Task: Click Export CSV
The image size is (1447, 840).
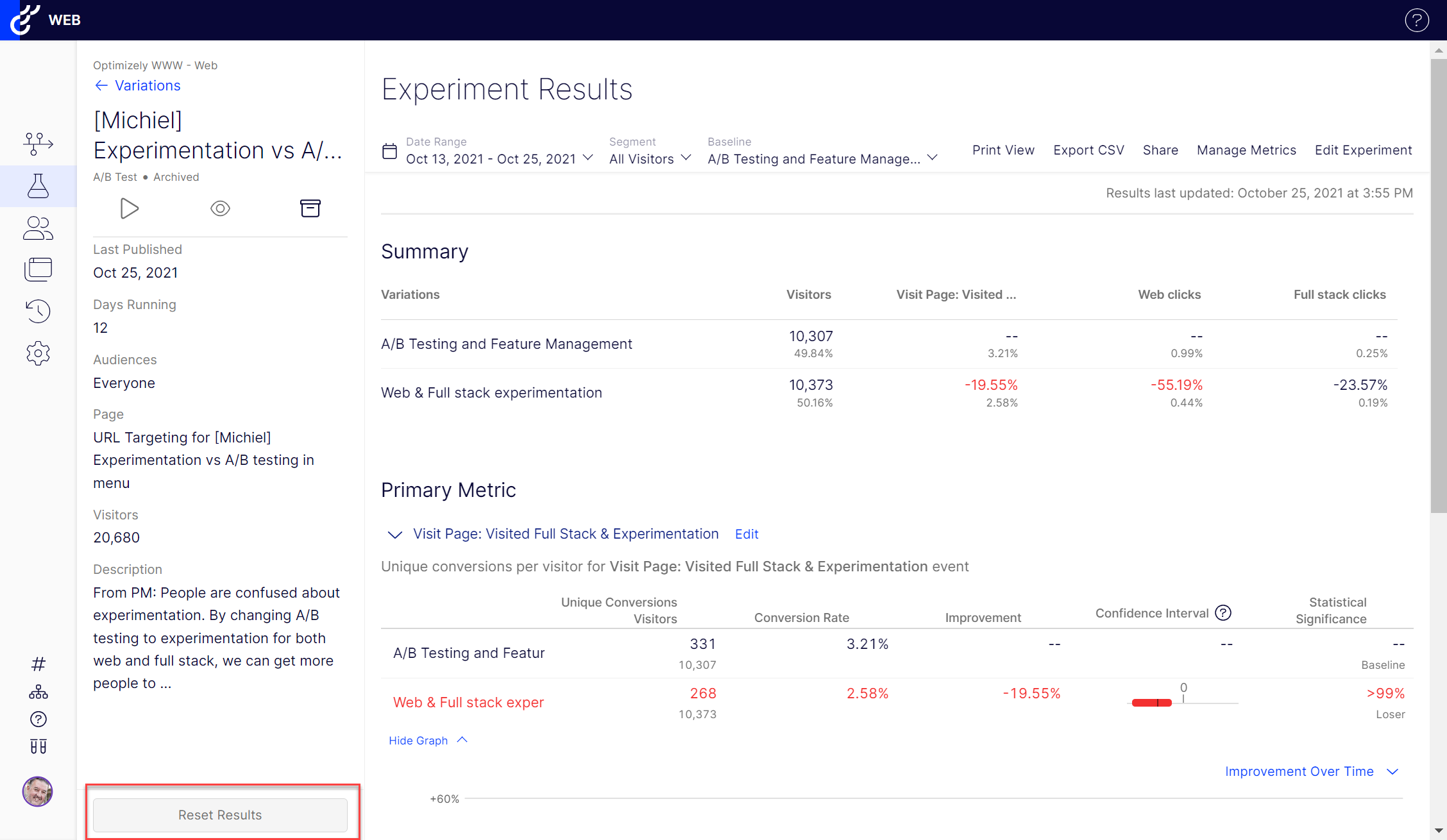Action: [x=1088, y=150]
